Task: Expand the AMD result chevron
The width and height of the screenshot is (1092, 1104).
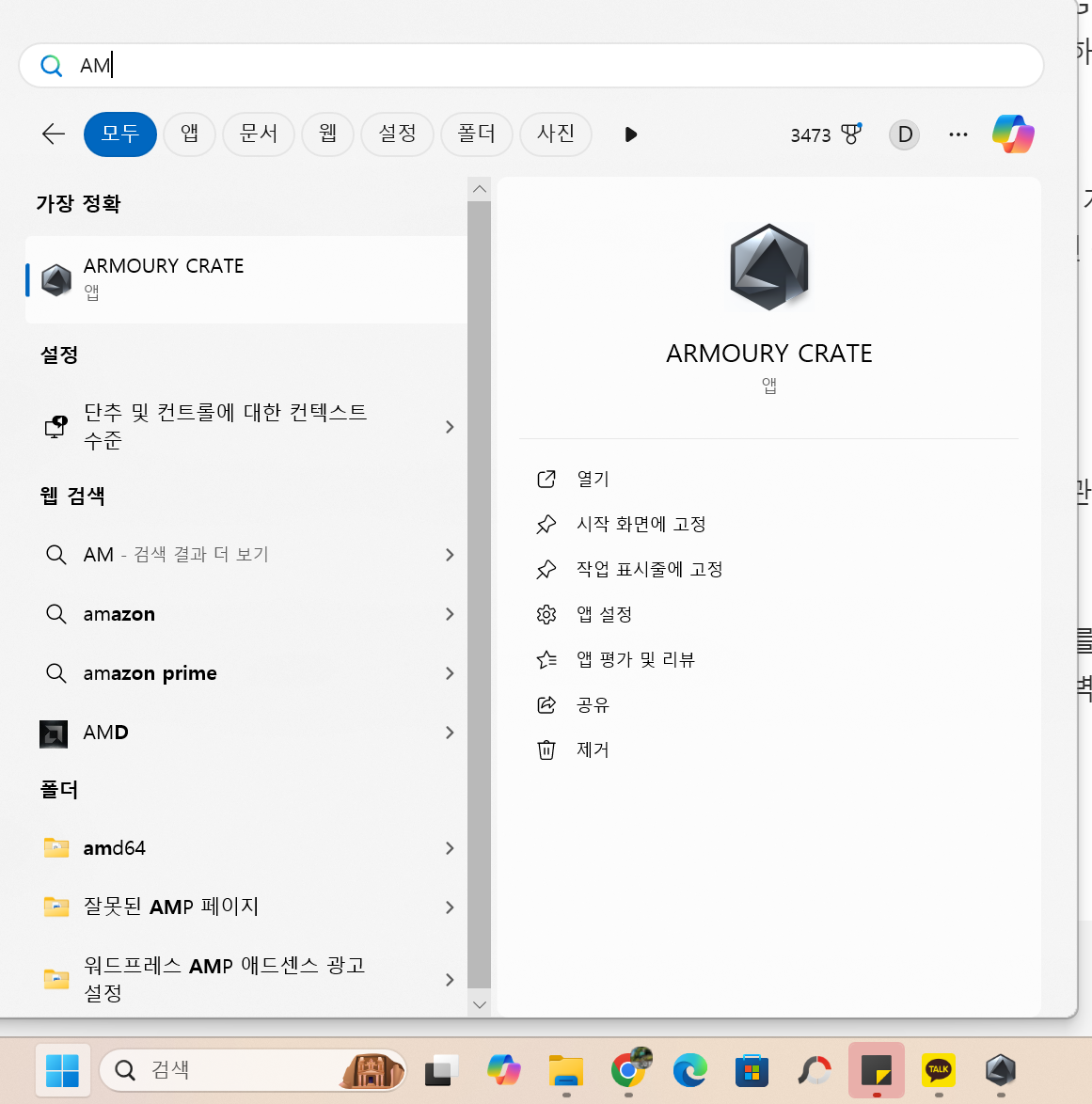Action: pyautogui.click(x=450, y=733)
